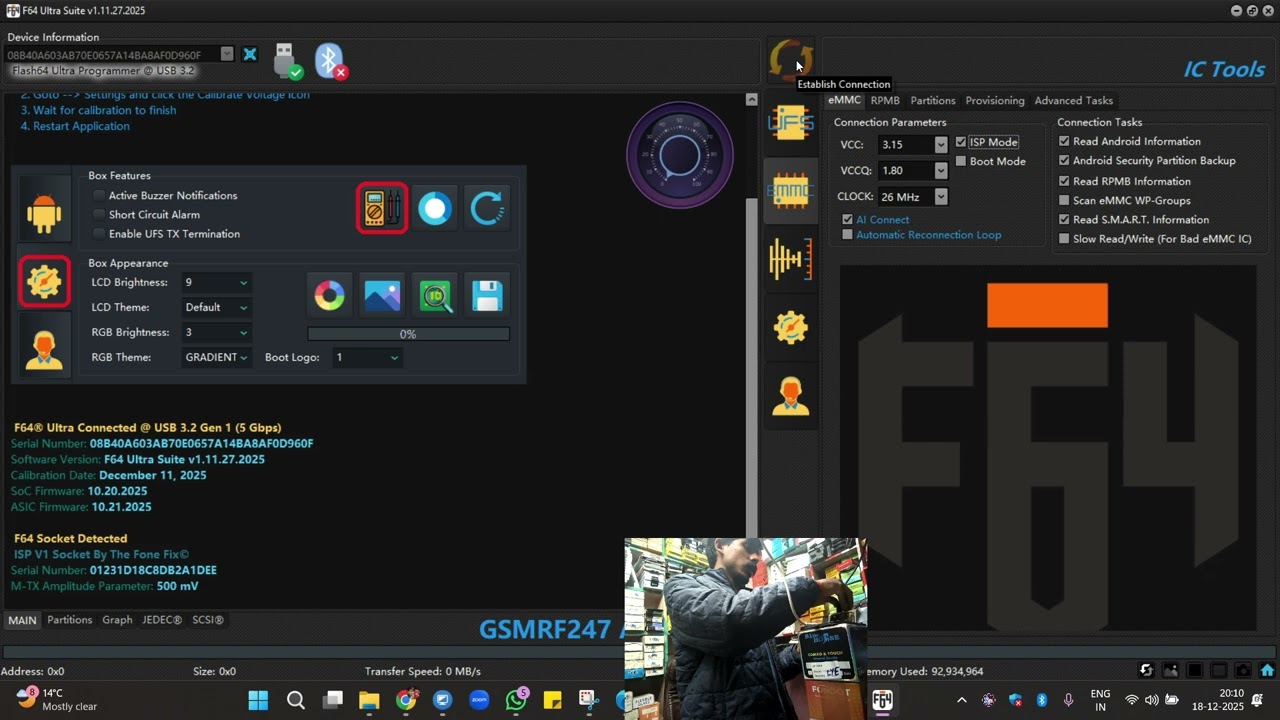Click the 0% progress bar in Box Appearance

[408, 334]
